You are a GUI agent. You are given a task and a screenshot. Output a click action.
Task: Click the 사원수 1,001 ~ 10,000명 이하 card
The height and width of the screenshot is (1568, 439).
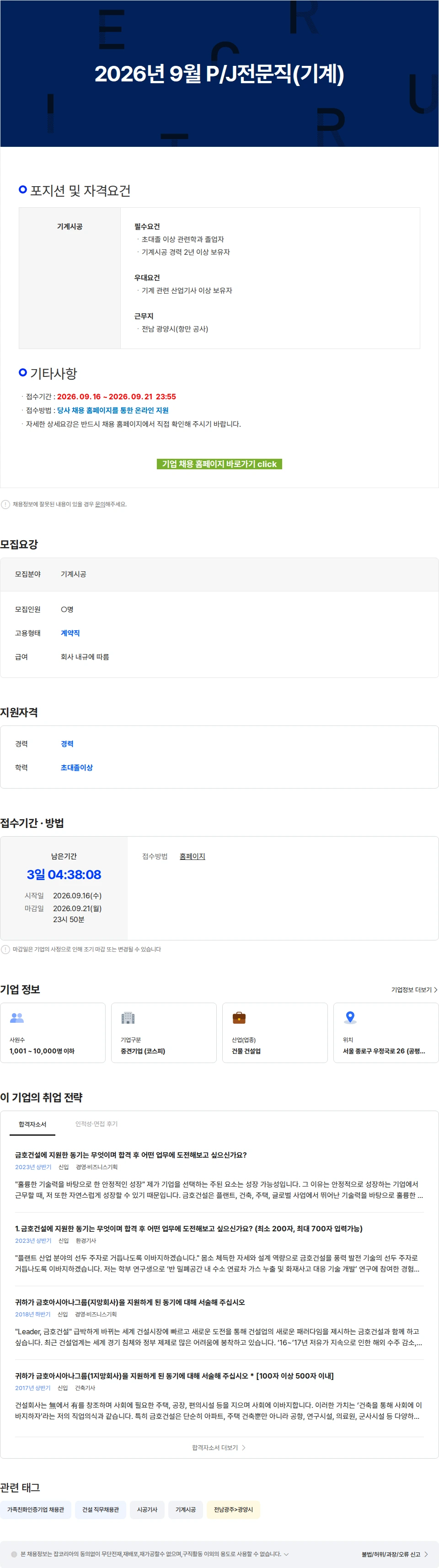53,1032
